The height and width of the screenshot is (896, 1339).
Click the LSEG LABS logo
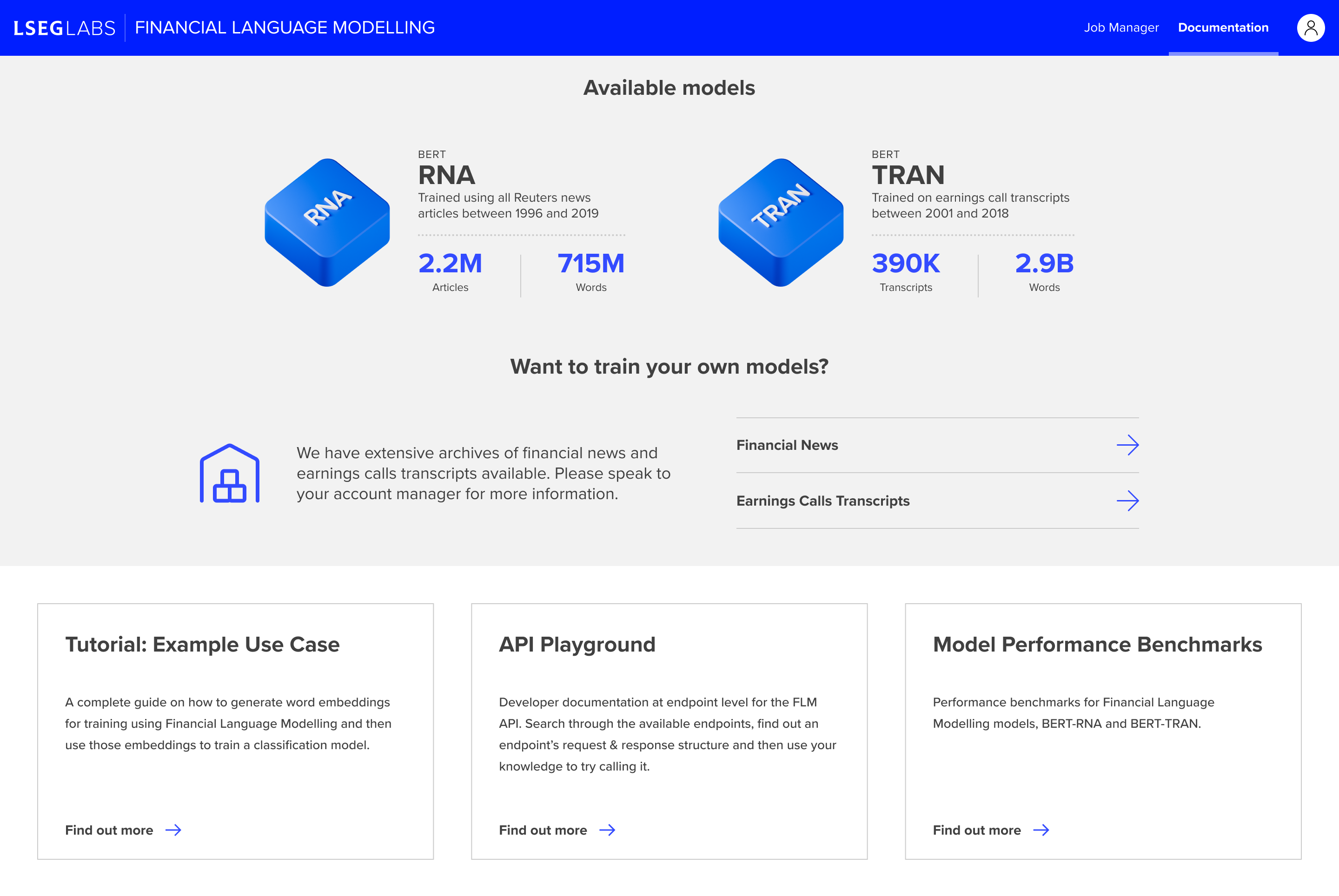(x=65, y=27)
